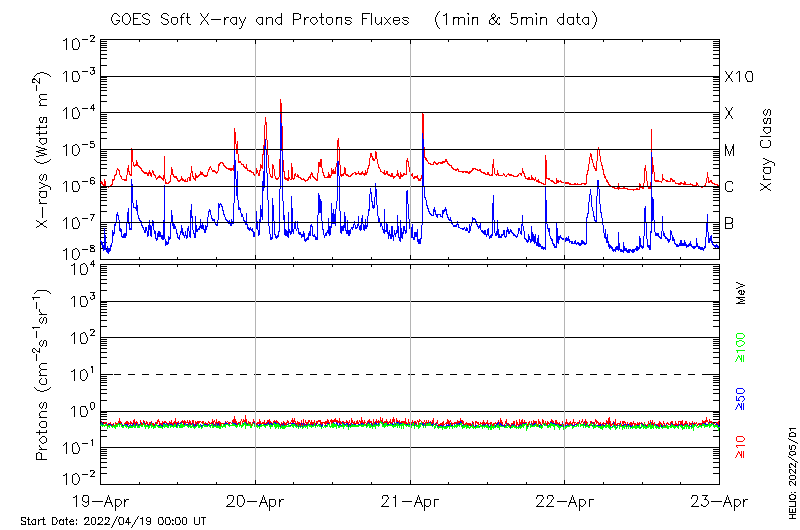Viewport: 800px width, 530px height.
Task: Click the 'Start Date: 2022/04/19 00:00 UT' text
Action: (113, 521)
